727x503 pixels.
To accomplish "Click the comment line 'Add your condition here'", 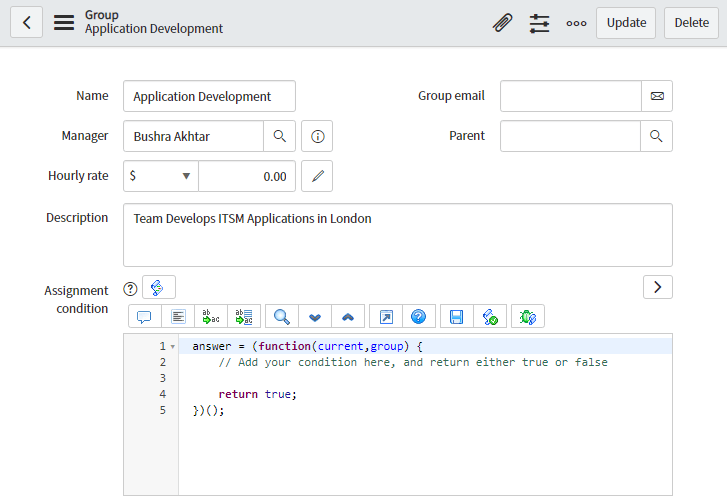I will (413, 363).
